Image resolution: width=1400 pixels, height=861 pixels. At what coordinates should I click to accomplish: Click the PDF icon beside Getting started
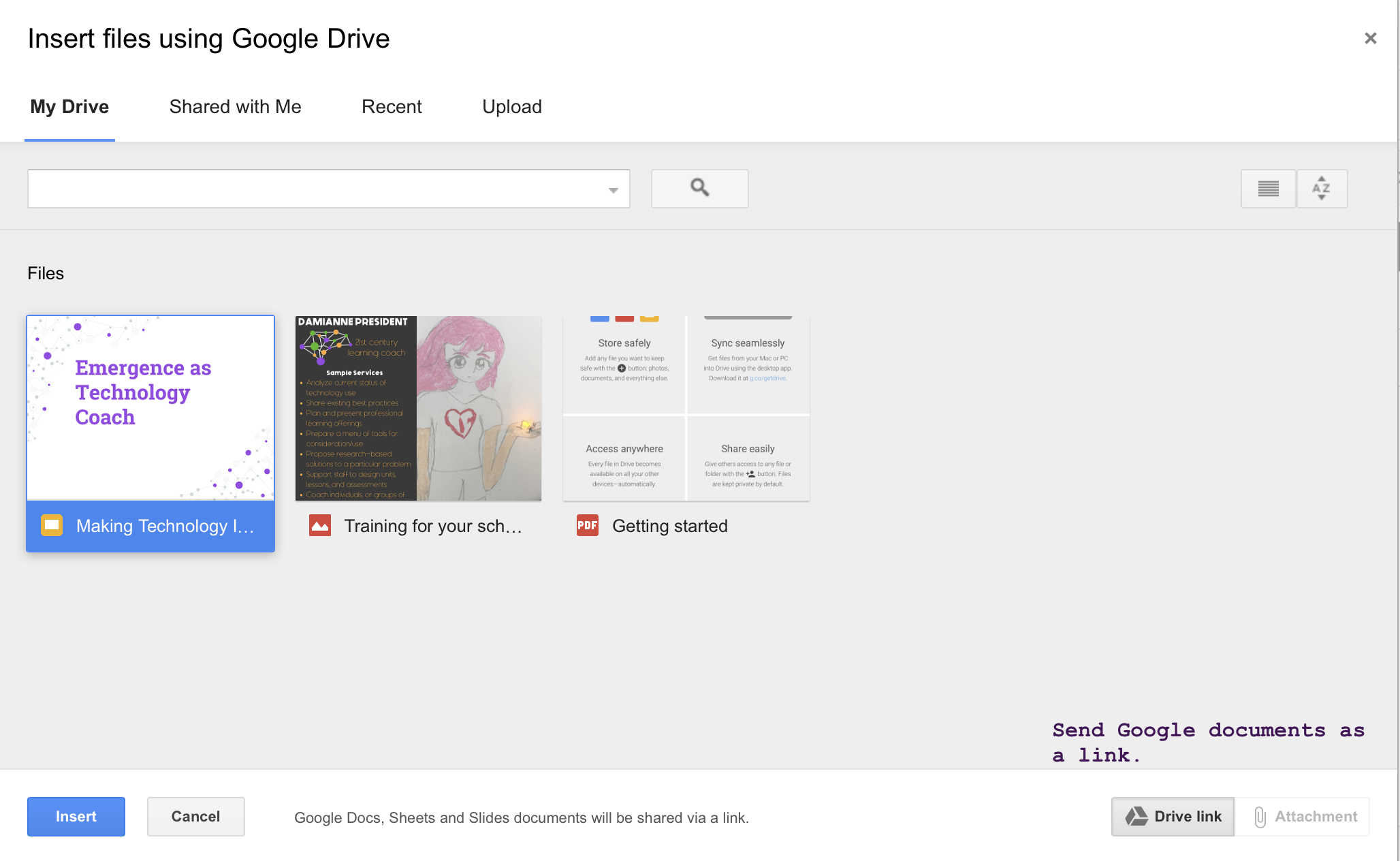point(587,525)
